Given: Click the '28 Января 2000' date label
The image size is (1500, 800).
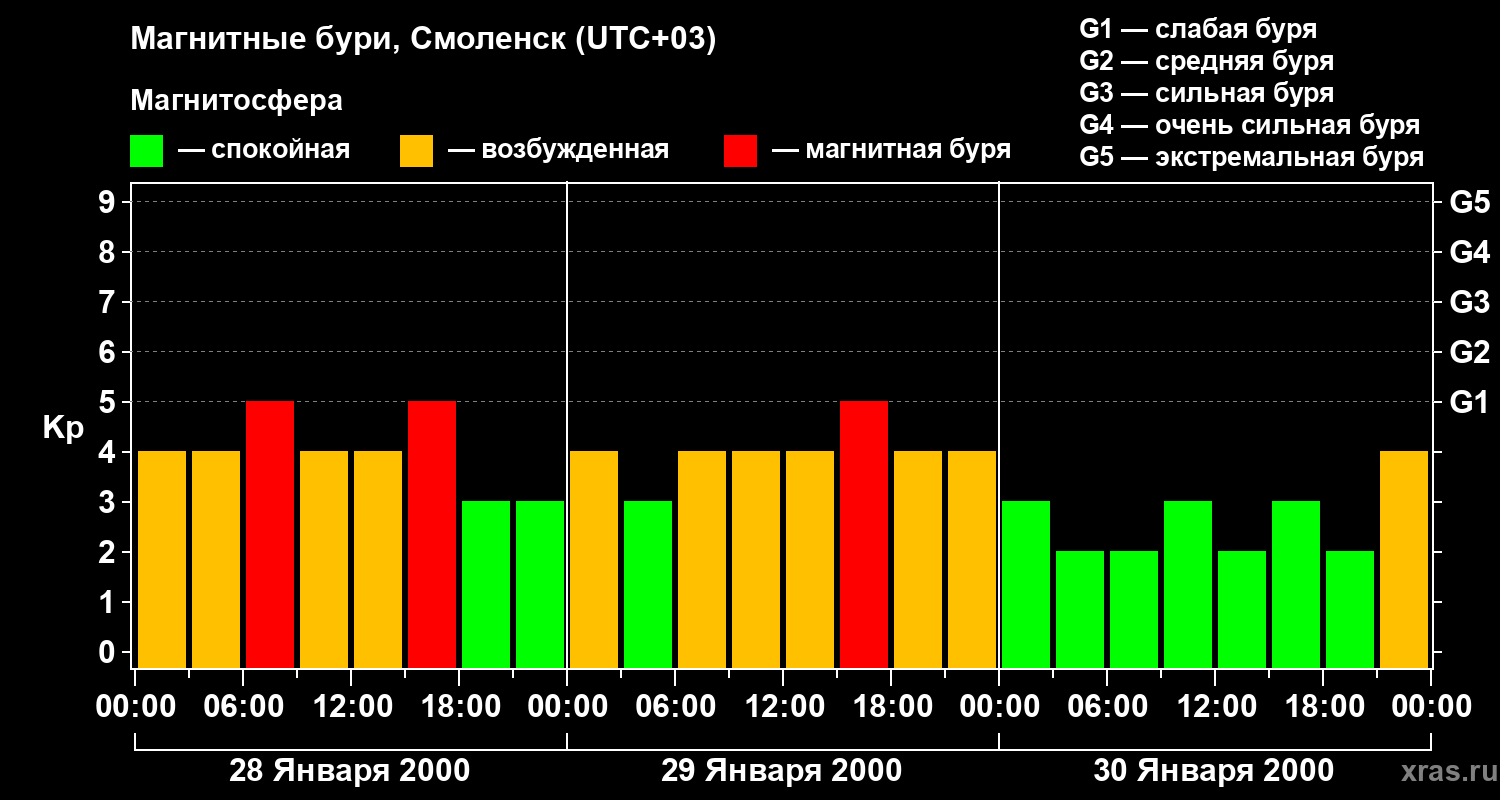Looking at the screenshot, I should (350, 771).
